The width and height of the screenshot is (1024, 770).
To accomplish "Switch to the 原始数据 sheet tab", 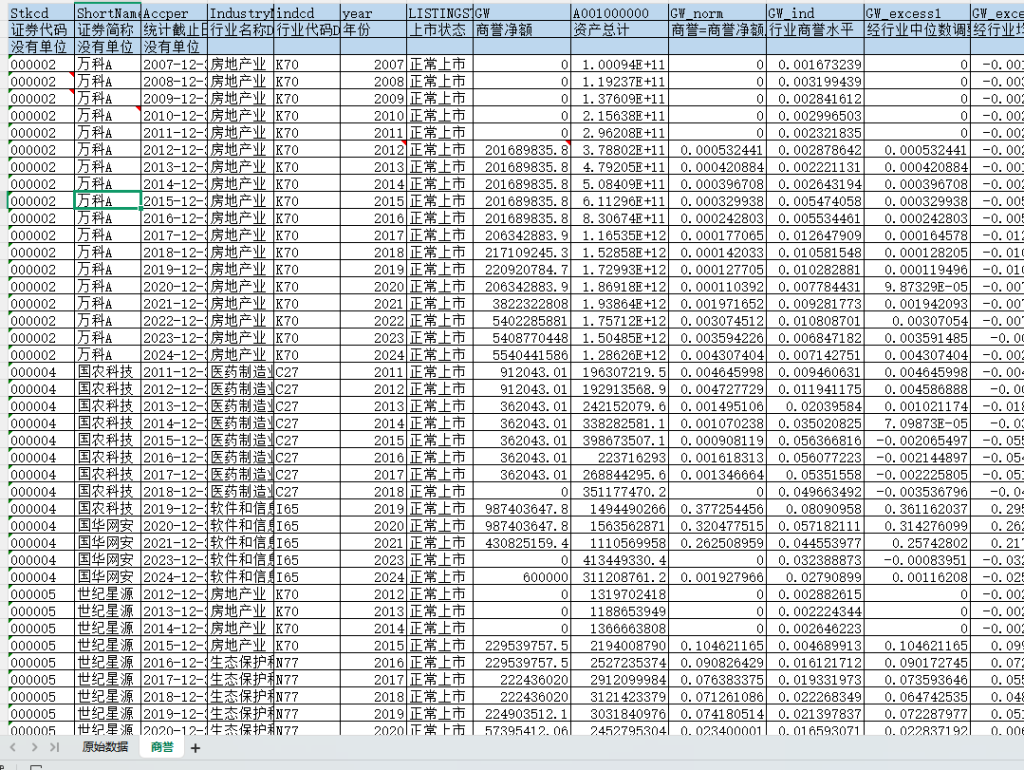I will coord(104,746).
